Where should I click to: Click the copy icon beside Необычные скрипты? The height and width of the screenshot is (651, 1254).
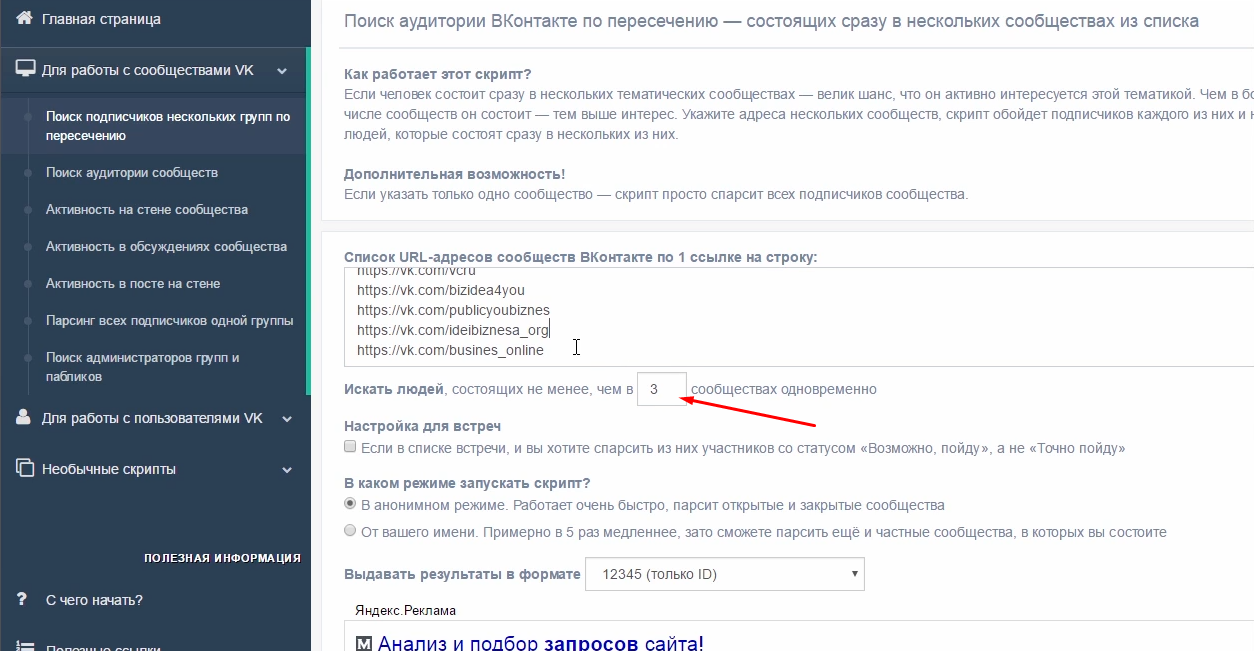(25, 468)
